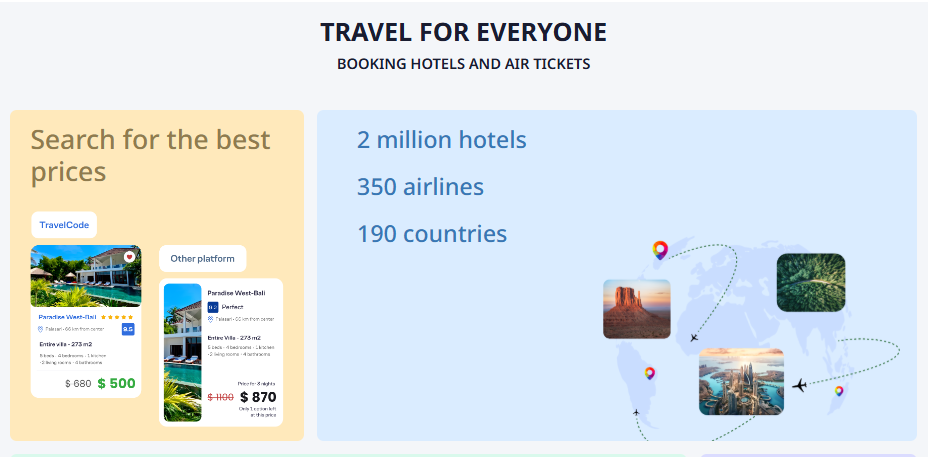Screen dimensions: 928x457
Task: Click the "350 airlines" text
Action: point(420,187)
